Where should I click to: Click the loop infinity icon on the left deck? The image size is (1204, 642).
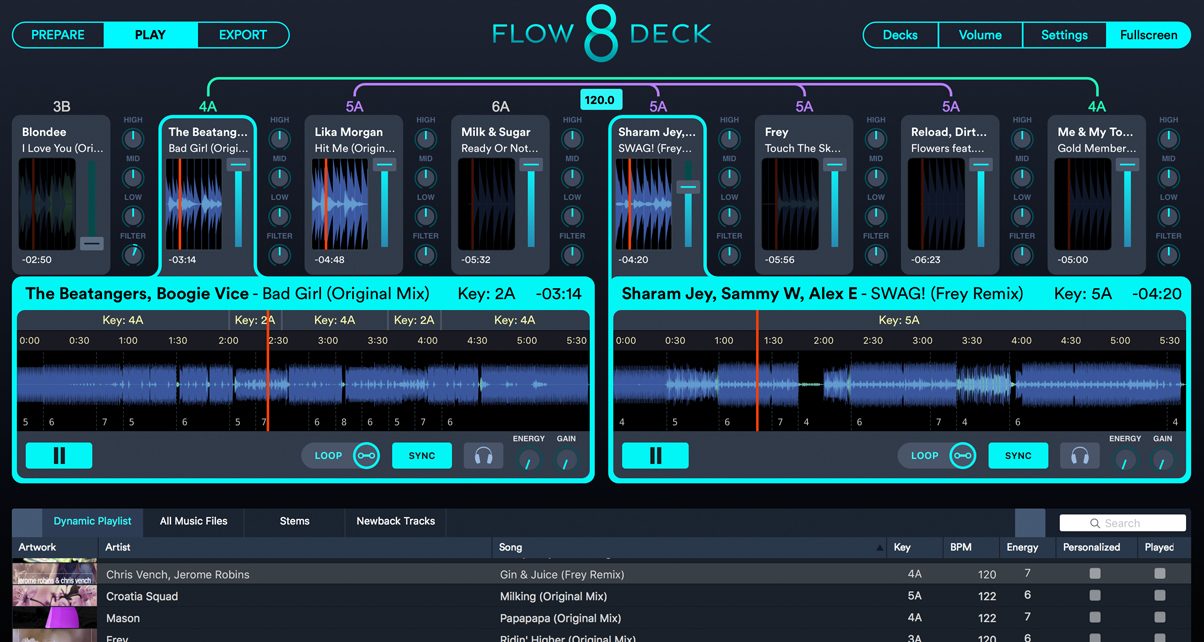pyautogui.click(x=366, y=455)
